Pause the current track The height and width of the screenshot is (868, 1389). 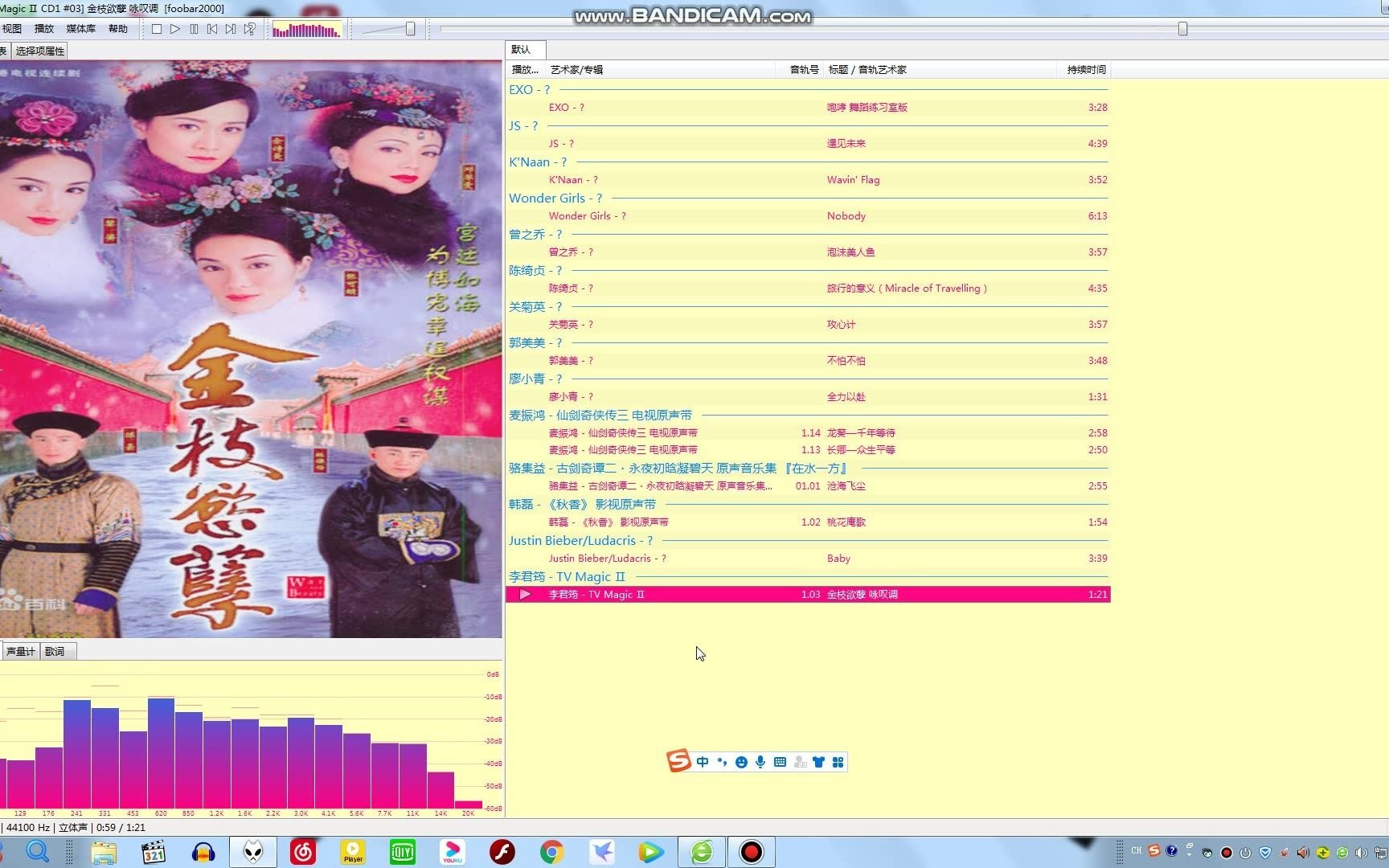point(194,29)
